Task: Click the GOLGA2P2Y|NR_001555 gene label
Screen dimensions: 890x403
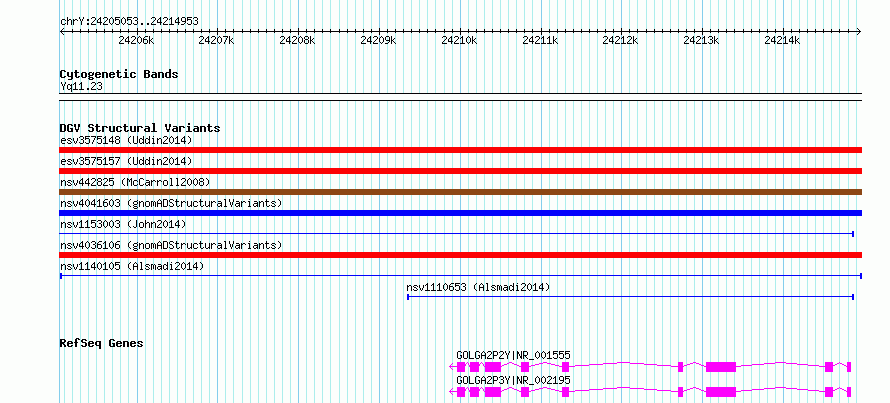Action: click(x=513, y=355)
